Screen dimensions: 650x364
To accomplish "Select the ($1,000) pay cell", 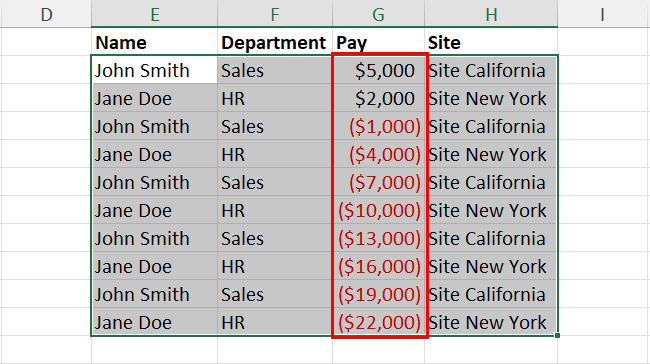I will [x=378, y=126].
